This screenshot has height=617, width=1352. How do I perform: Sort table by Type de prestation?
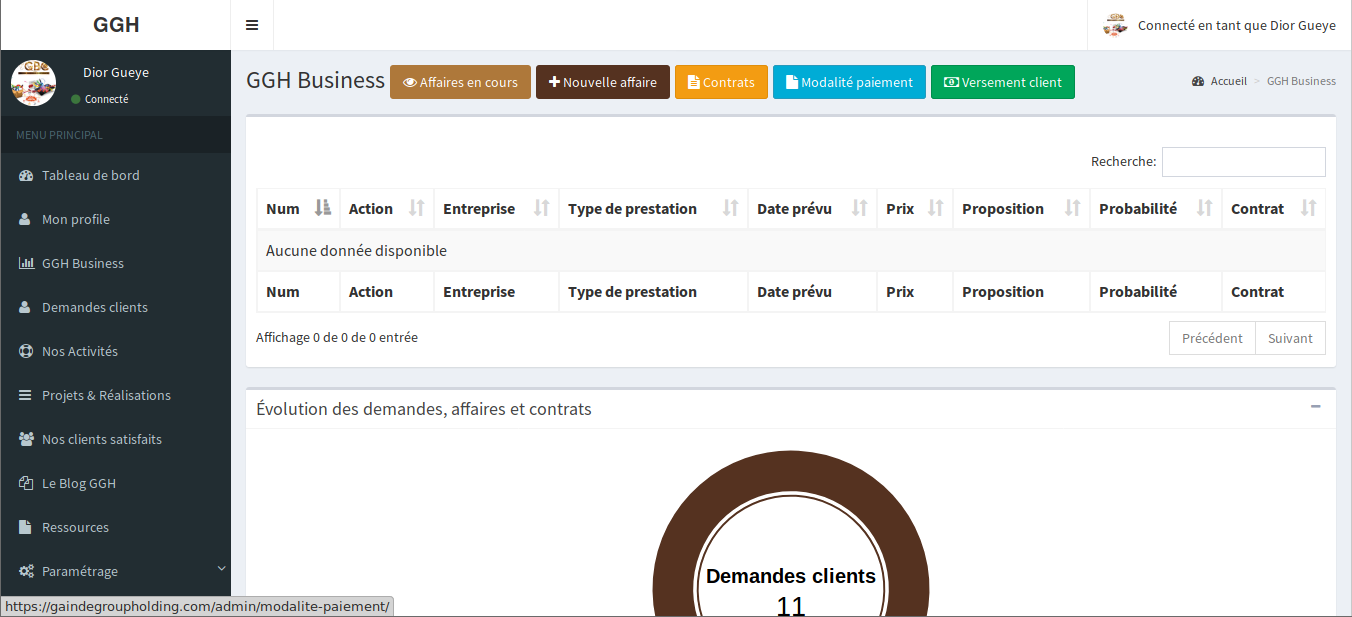click(653, 208)
